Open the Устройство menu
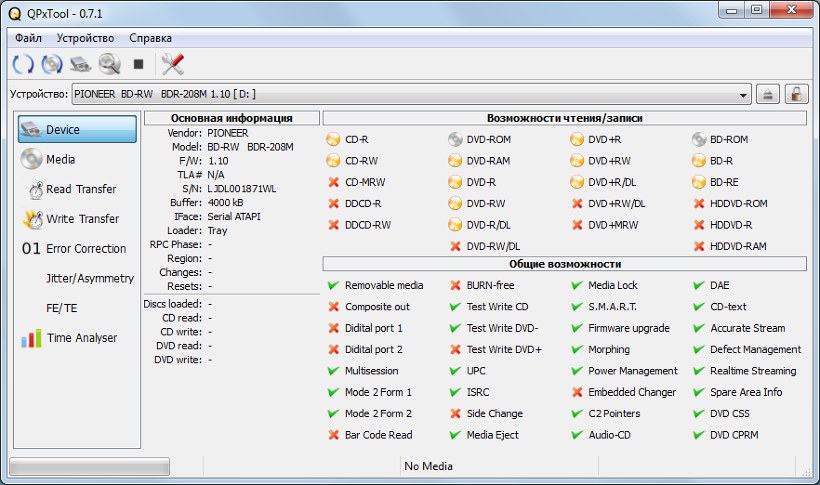 (x=85, y=37)
